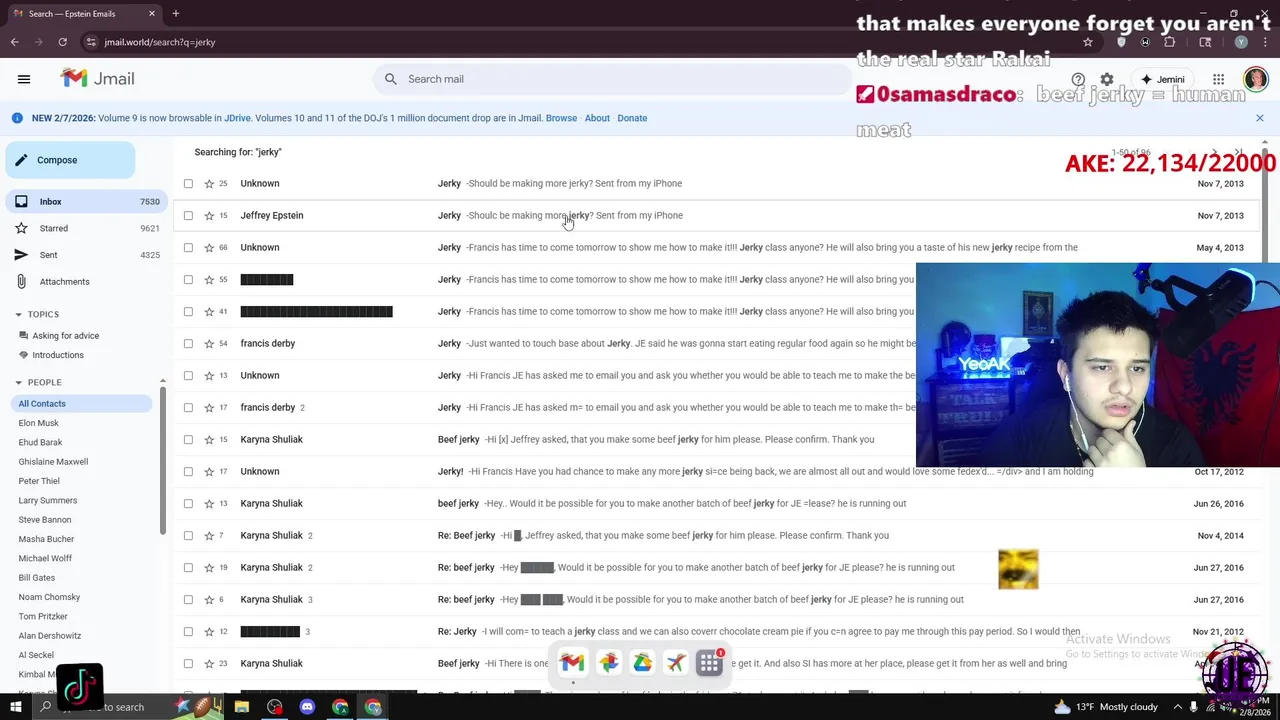Open the Jmail main menu hamburger icon
Image resolution: width=1280 pixels, height=720 pixels.
(24, 79)
